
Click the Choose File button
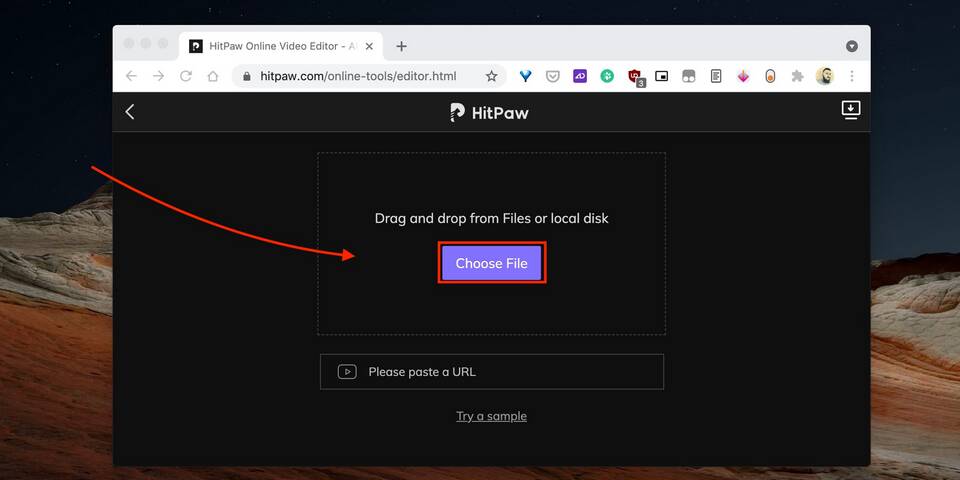coord(492,263)
